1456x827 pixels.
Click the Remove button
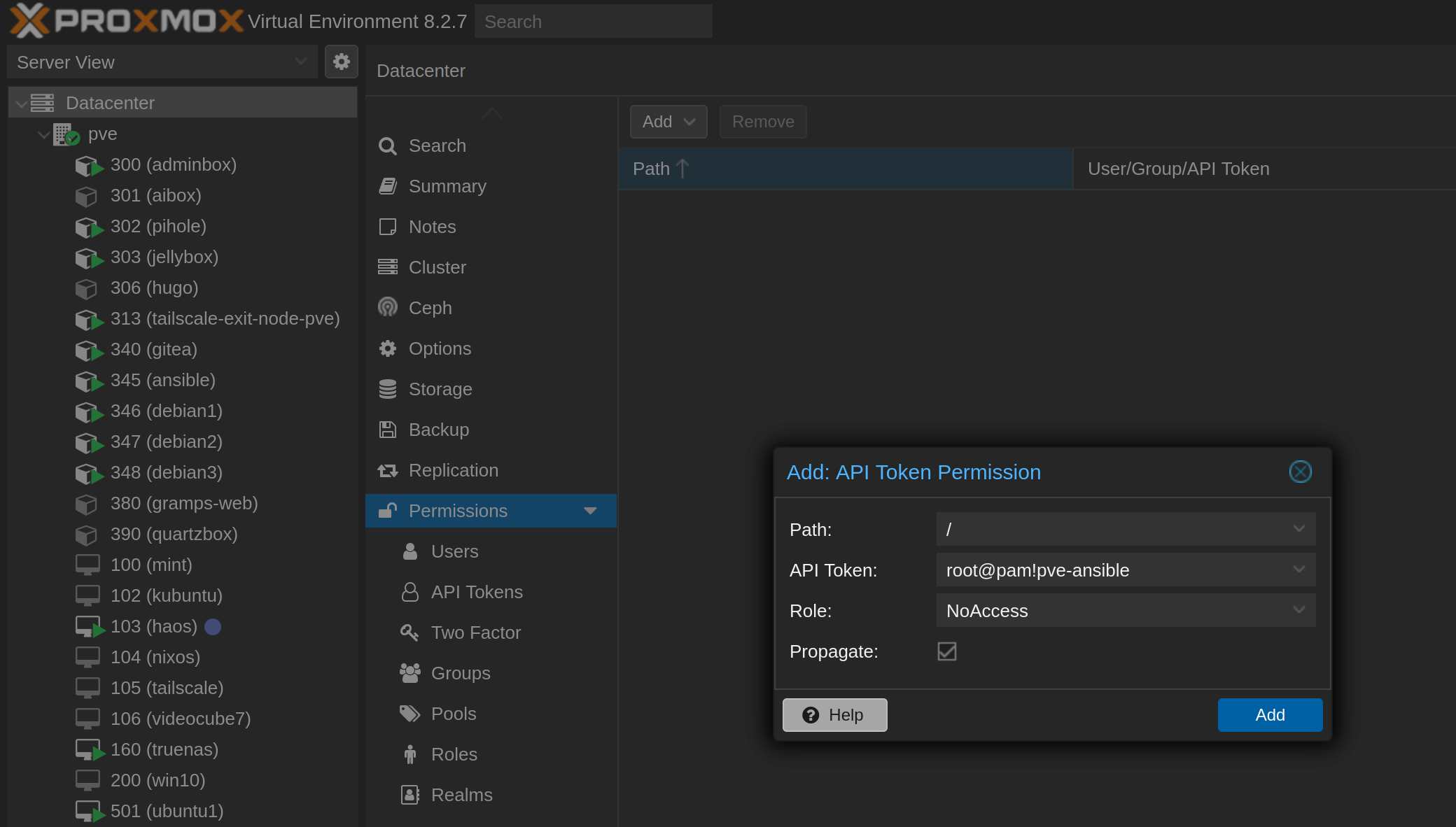click(x=763, y=122)
